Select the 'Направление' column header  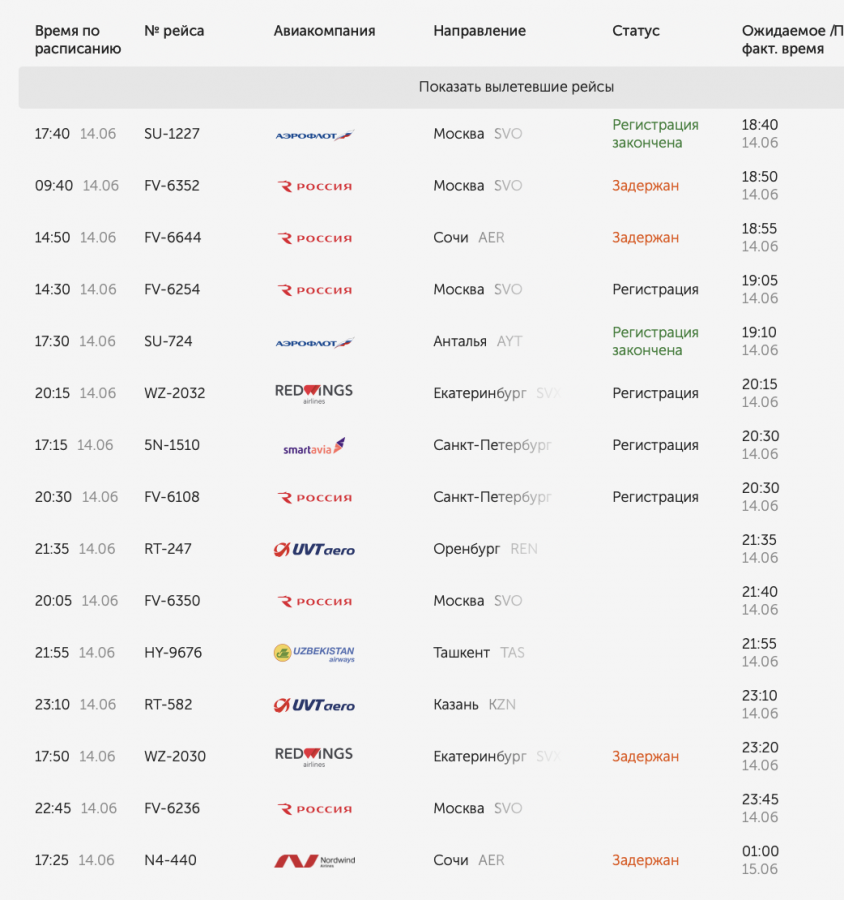[479, 30]
